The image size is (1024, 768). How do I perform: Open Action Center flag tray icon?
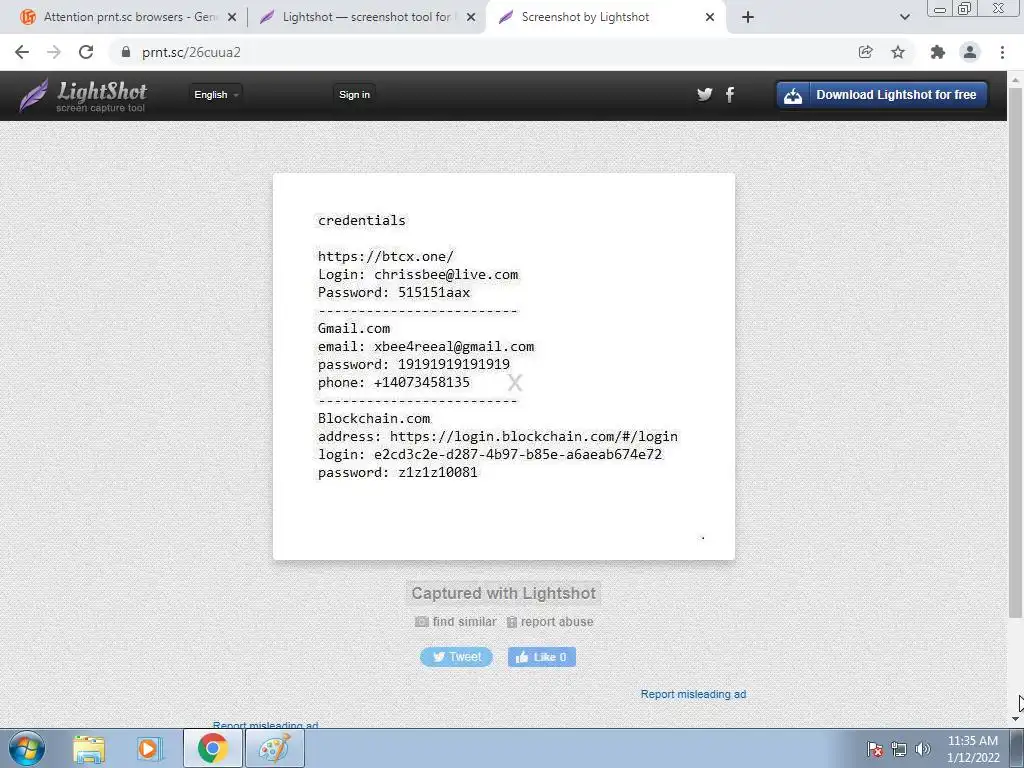click(x=875, y=749)
